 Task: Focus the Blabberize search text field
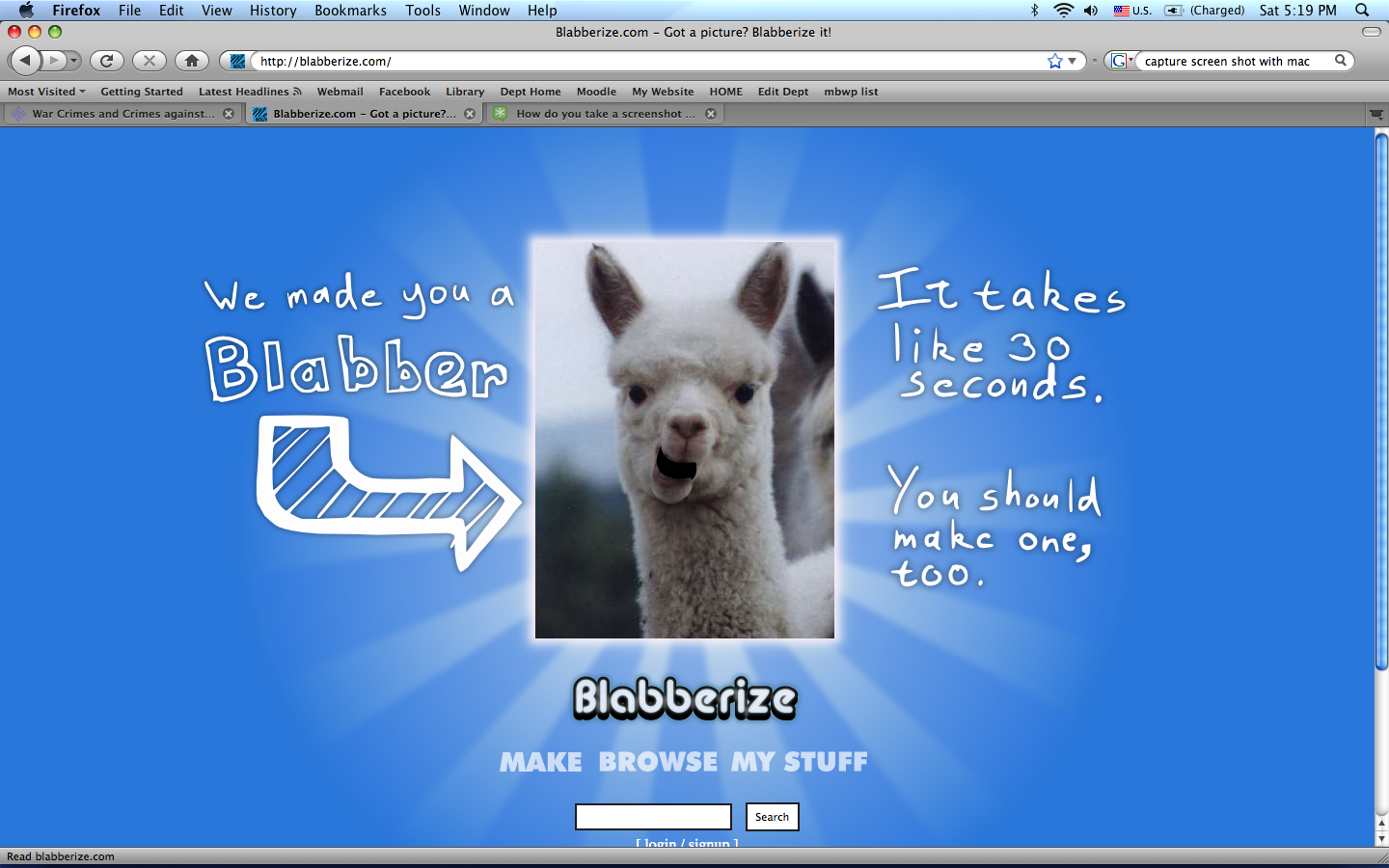pyautogui.click(x=653, y=817)
